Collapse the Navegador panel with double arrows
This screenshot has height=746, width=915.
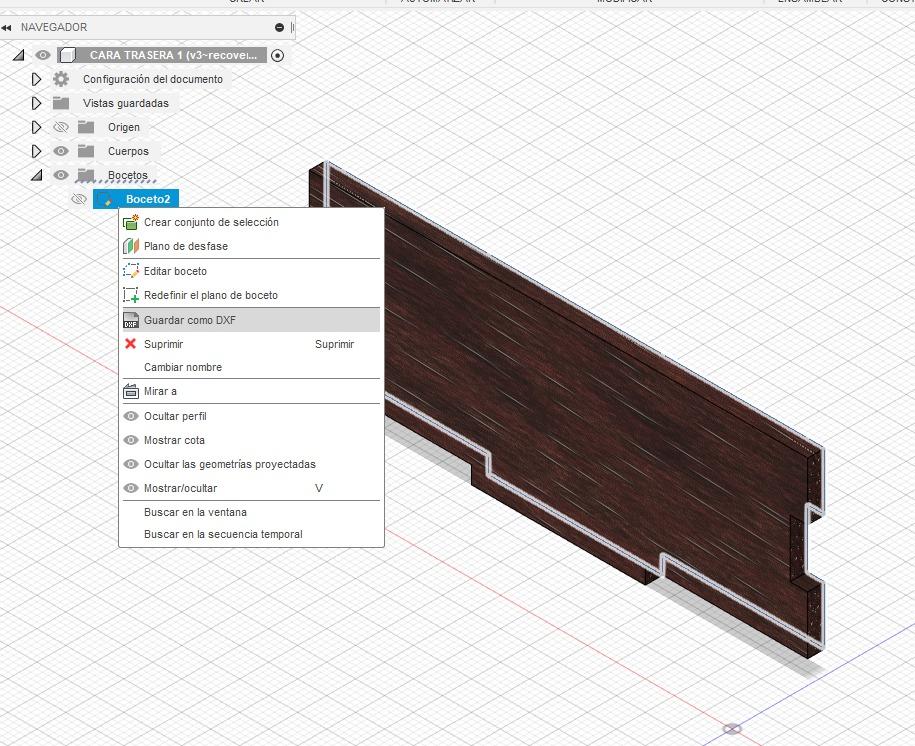(6, 27)
